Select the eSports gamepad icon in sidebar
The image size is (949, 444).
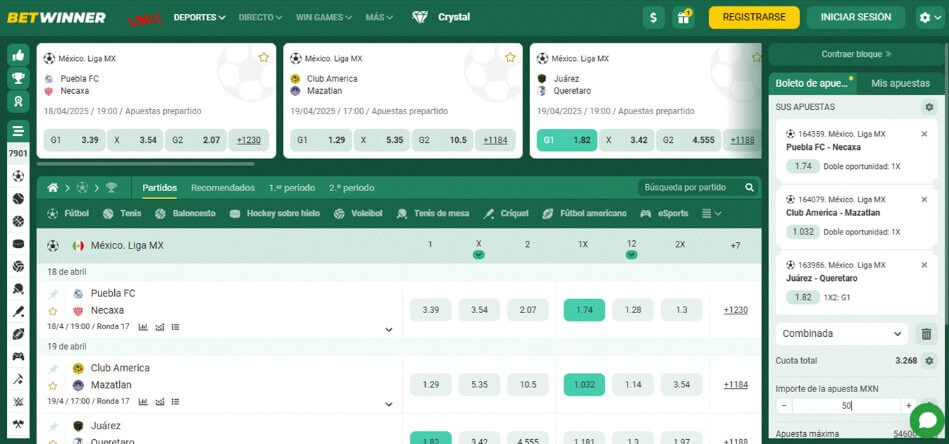18,356
